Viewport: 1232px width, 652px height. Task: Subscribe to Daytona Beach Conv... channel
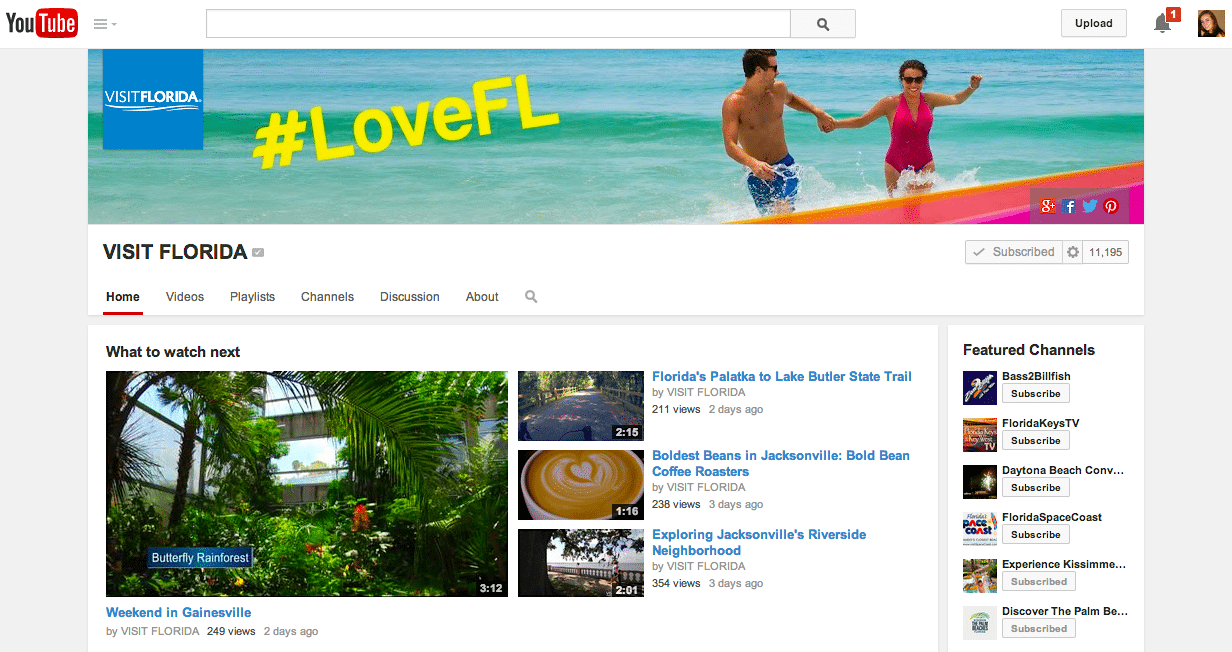point(1036,488)
